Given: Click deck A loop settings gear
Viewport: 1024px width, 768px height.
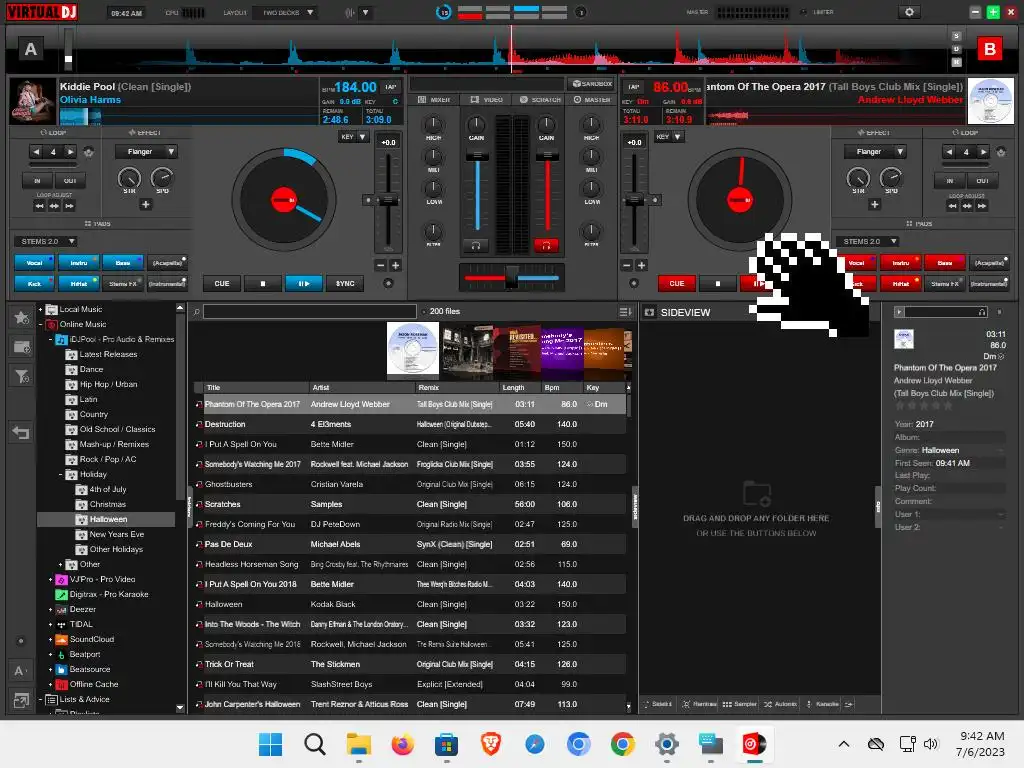Looking at the screenshot, I should 89,152.
